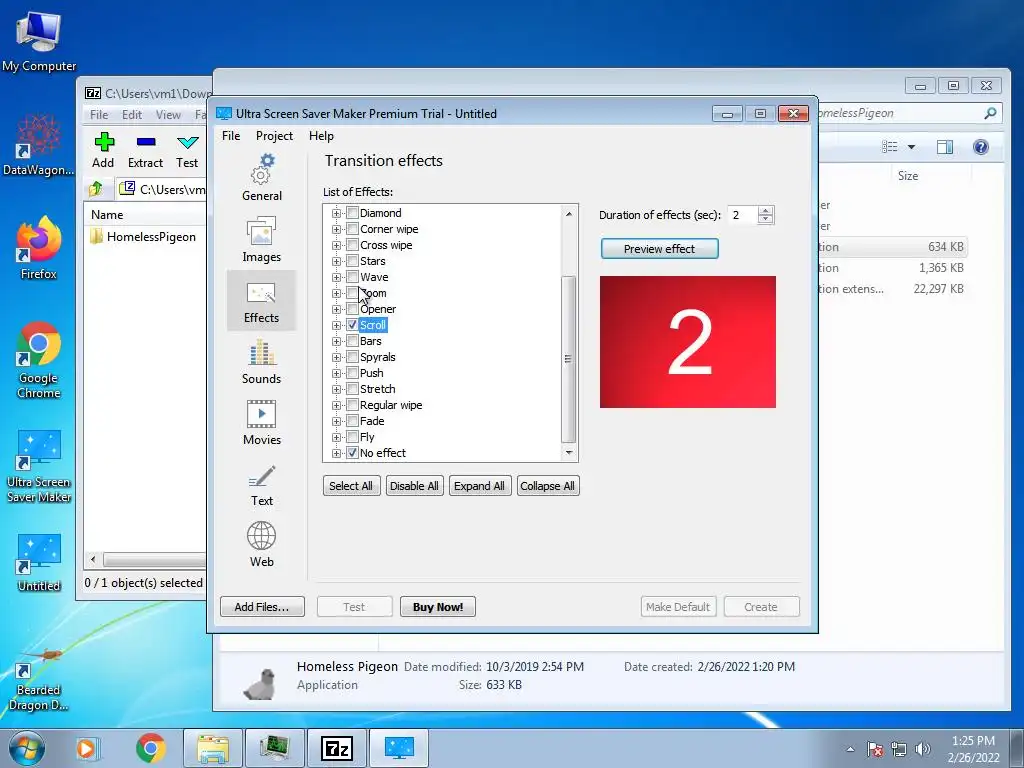Screen dimensions: 1024x768
Task: Expand the Regular wipe tree node
Action: pyautogui.click(x=336, y=405)
